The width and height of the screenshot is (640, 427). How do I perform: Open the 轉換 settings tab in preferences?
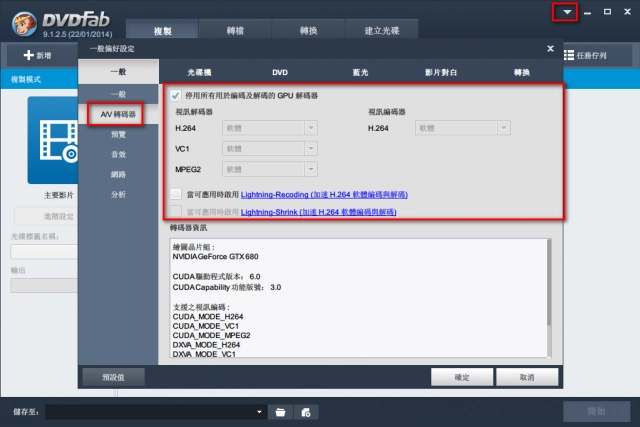point(522,73)
